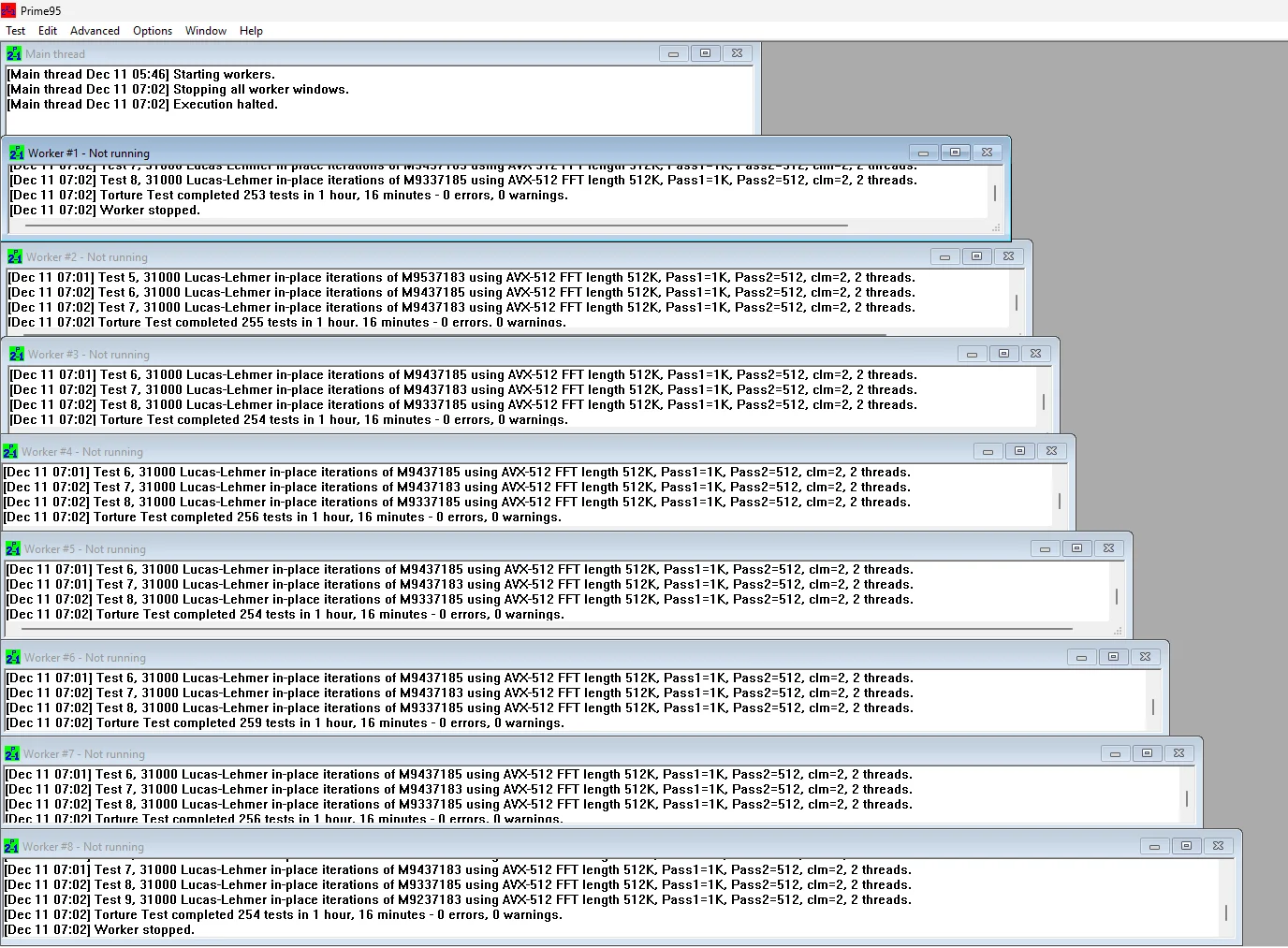1288x948 pixels.
Task: Click the Worker #1 window icon
Action: 17,153
